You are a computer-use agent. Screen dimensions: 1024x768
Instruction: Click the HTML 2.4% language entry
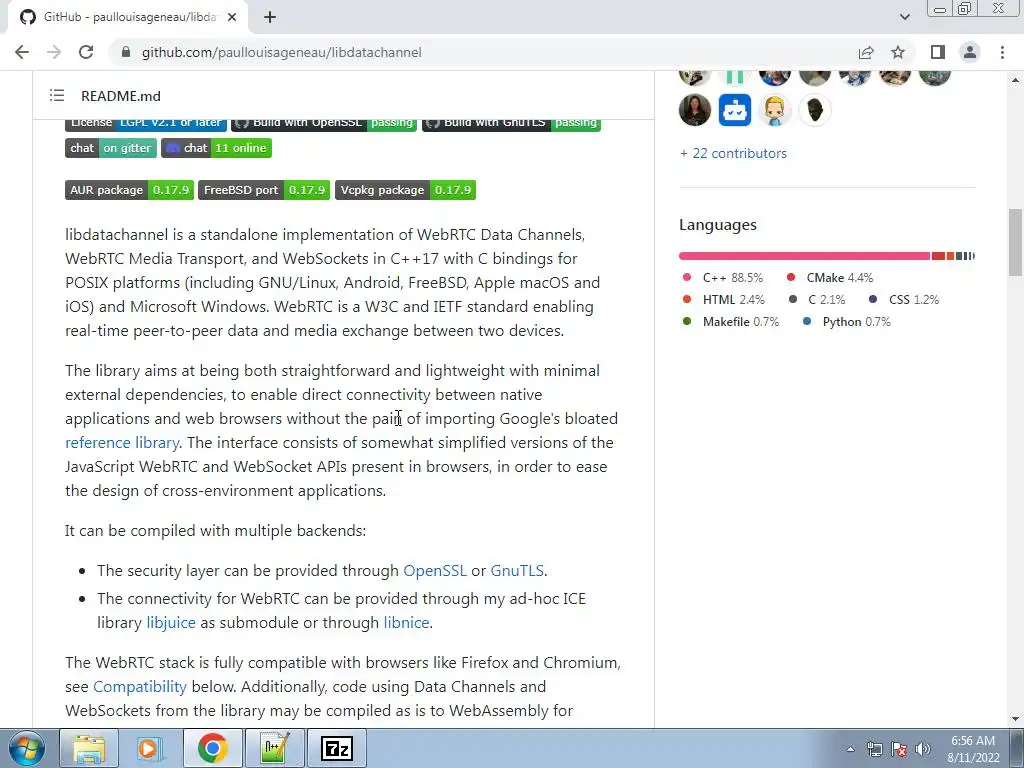[x=724, y=300]
